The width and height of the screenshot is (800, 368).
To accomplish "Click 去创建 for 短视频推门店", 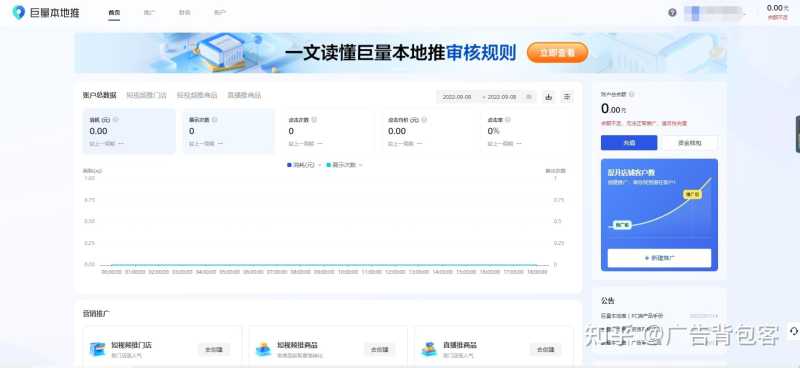I will click(x=214, y=350).
